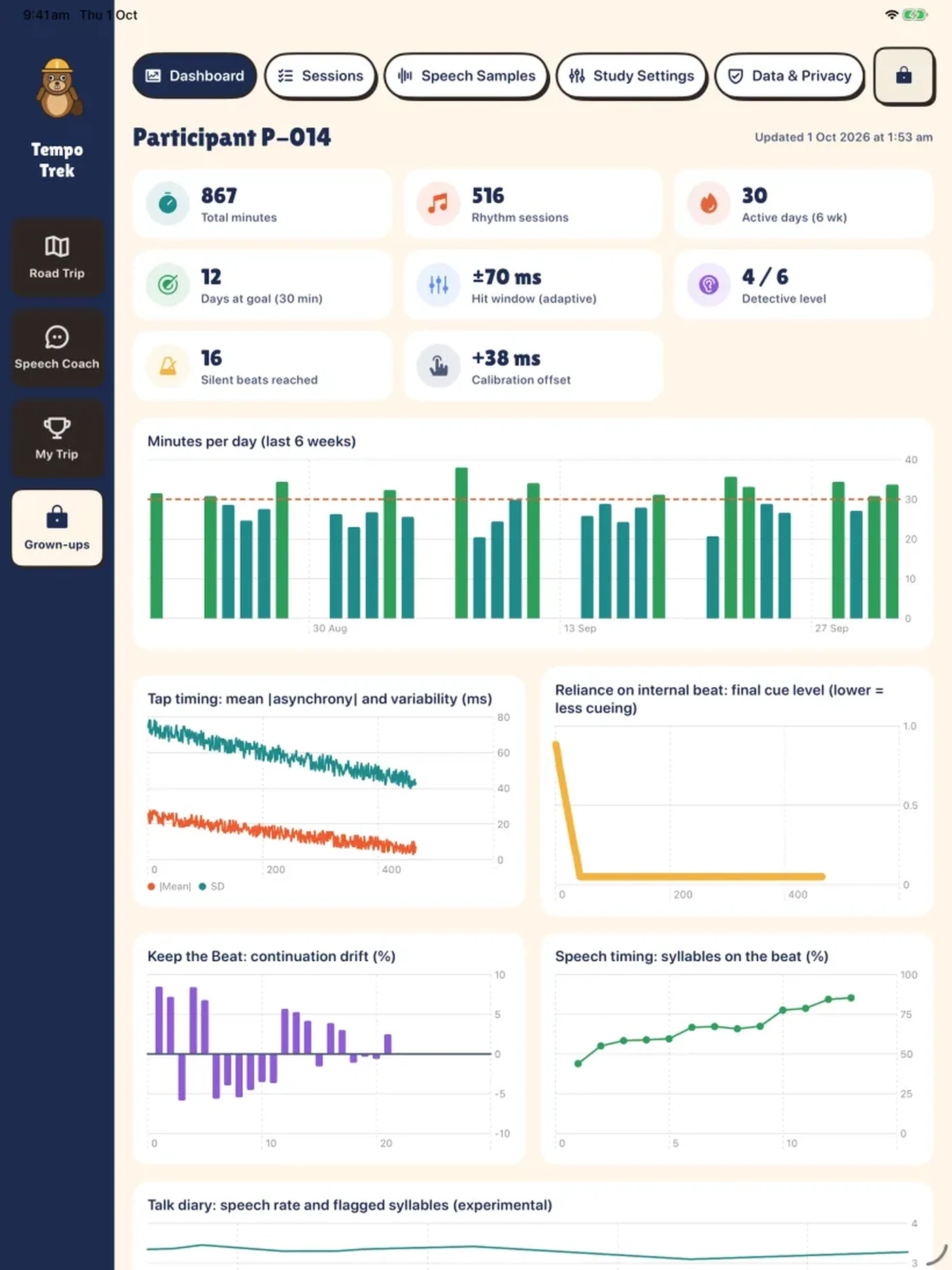Open the Speech Samples tab
Image resolution: width=952 pixels, height=1270 pixels.
(x=466, y=76)
